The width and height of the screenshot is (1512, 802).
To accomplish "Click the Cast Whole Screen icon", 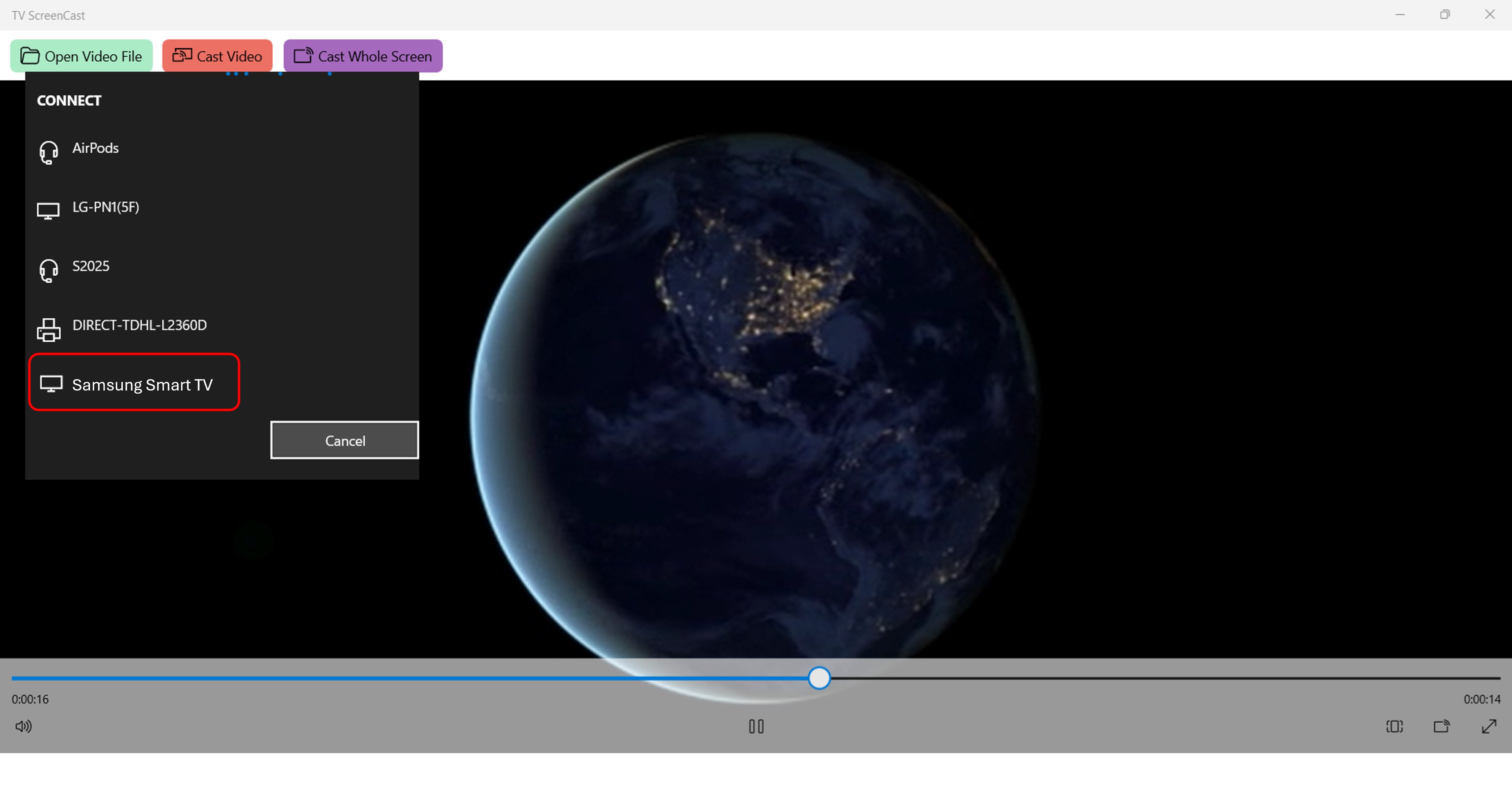I will click(x=303, y=55).
